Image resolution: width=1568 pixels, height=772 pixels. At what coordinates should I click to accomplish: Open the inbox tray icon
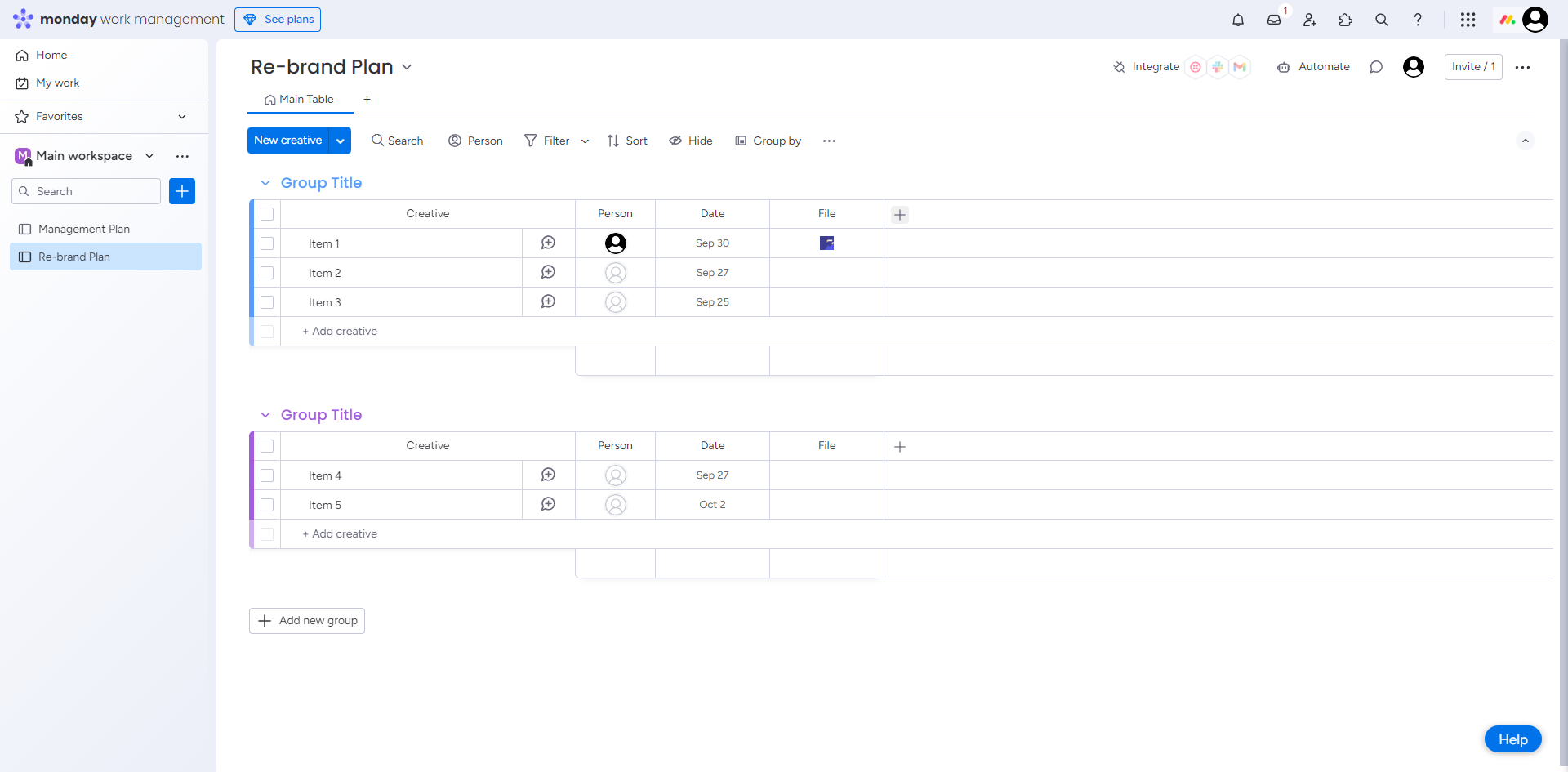coord(1274,20)
